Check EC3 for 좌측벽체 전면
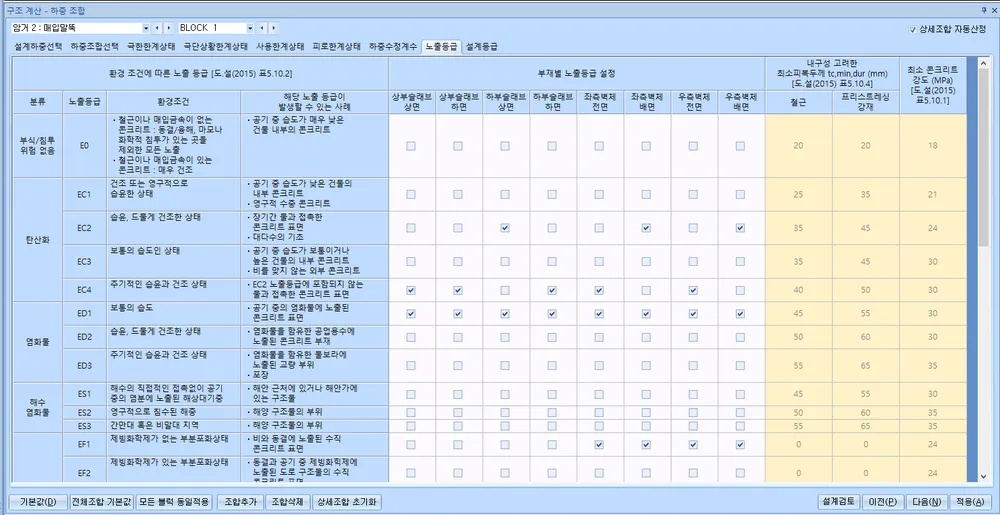 point(599,261)
